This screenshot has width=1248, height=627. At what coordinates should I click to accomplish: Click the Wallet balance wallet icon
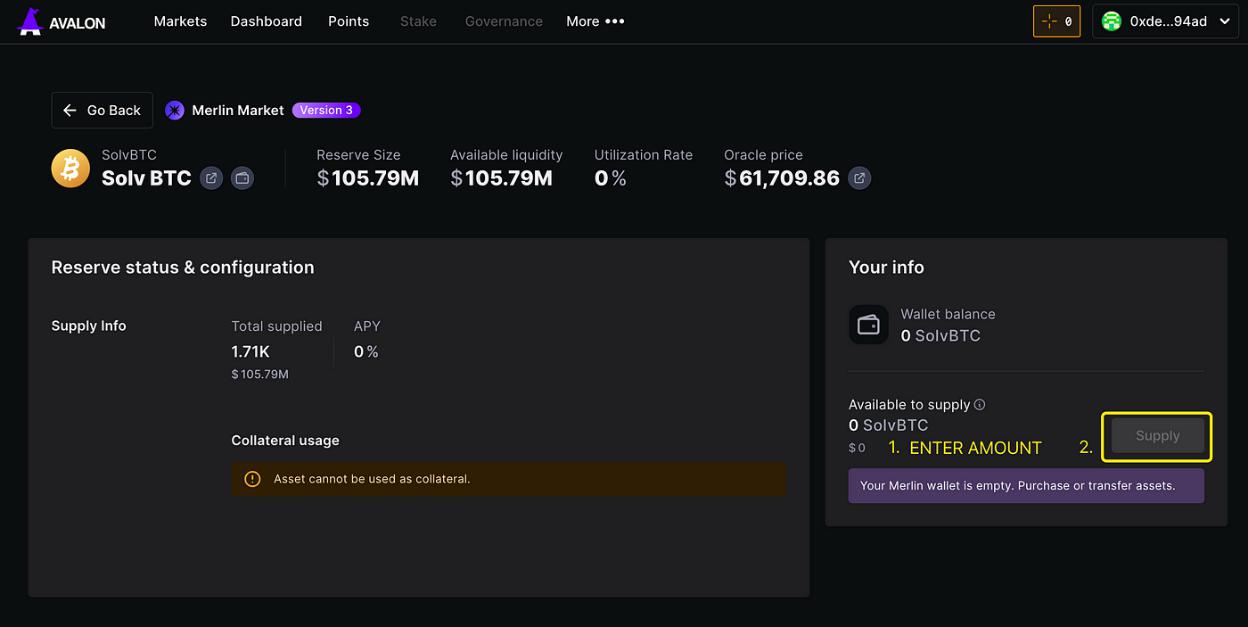868,325
